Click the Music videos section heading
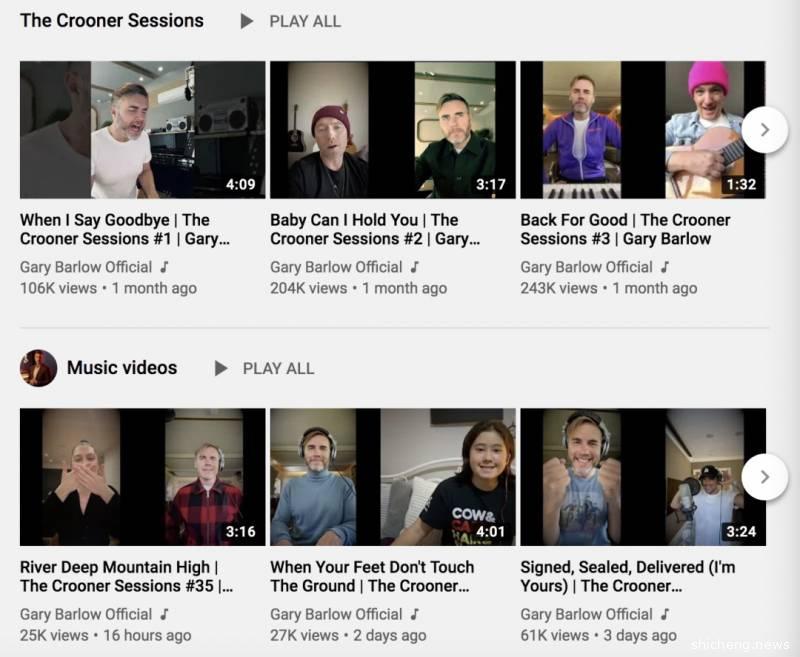Image resolution: width=800 pixels, height=657 pixels. coord(122,368)
